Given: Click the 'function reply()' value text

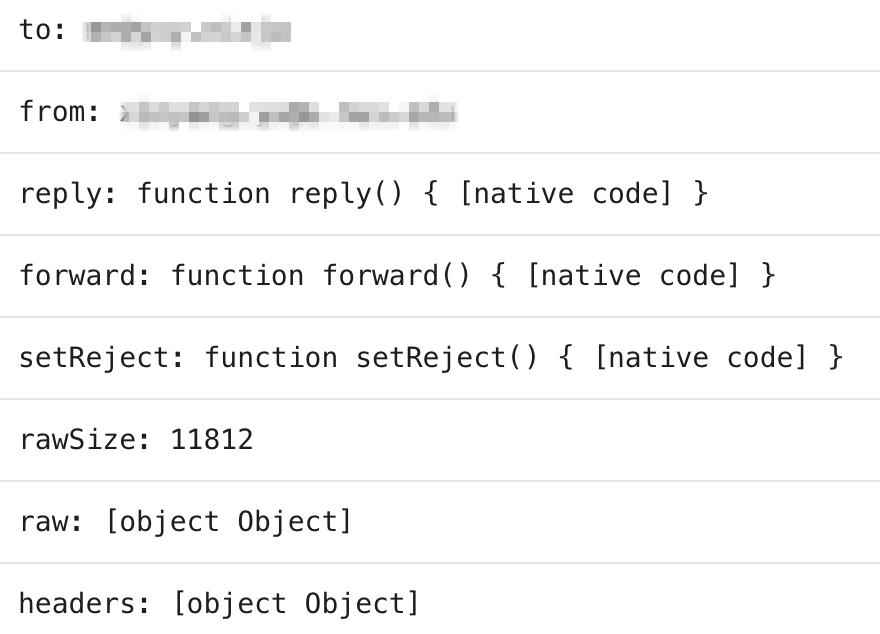Looking at the screenshot, I should 270,194.
